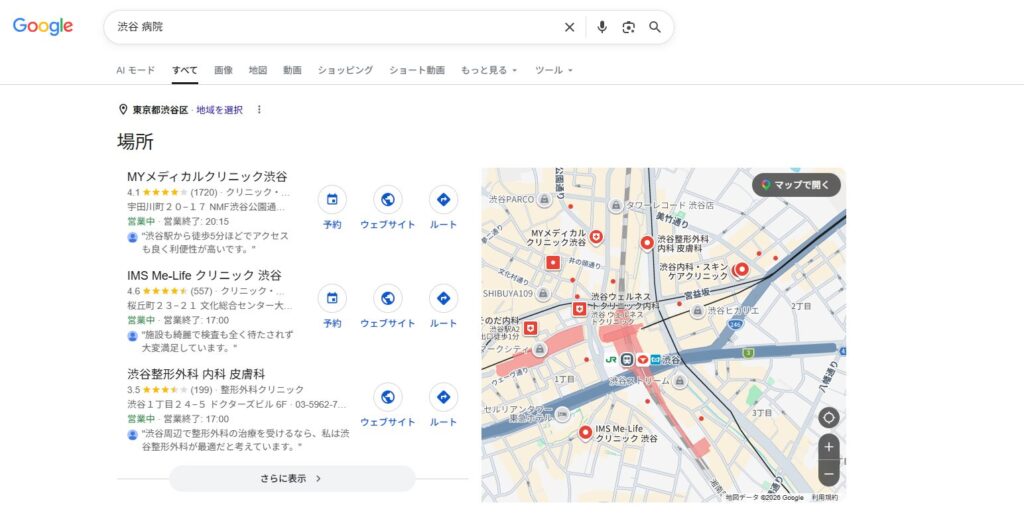Click the 地域を選択 link
The image size is (1024, 523).
click(x=219, y=110)
